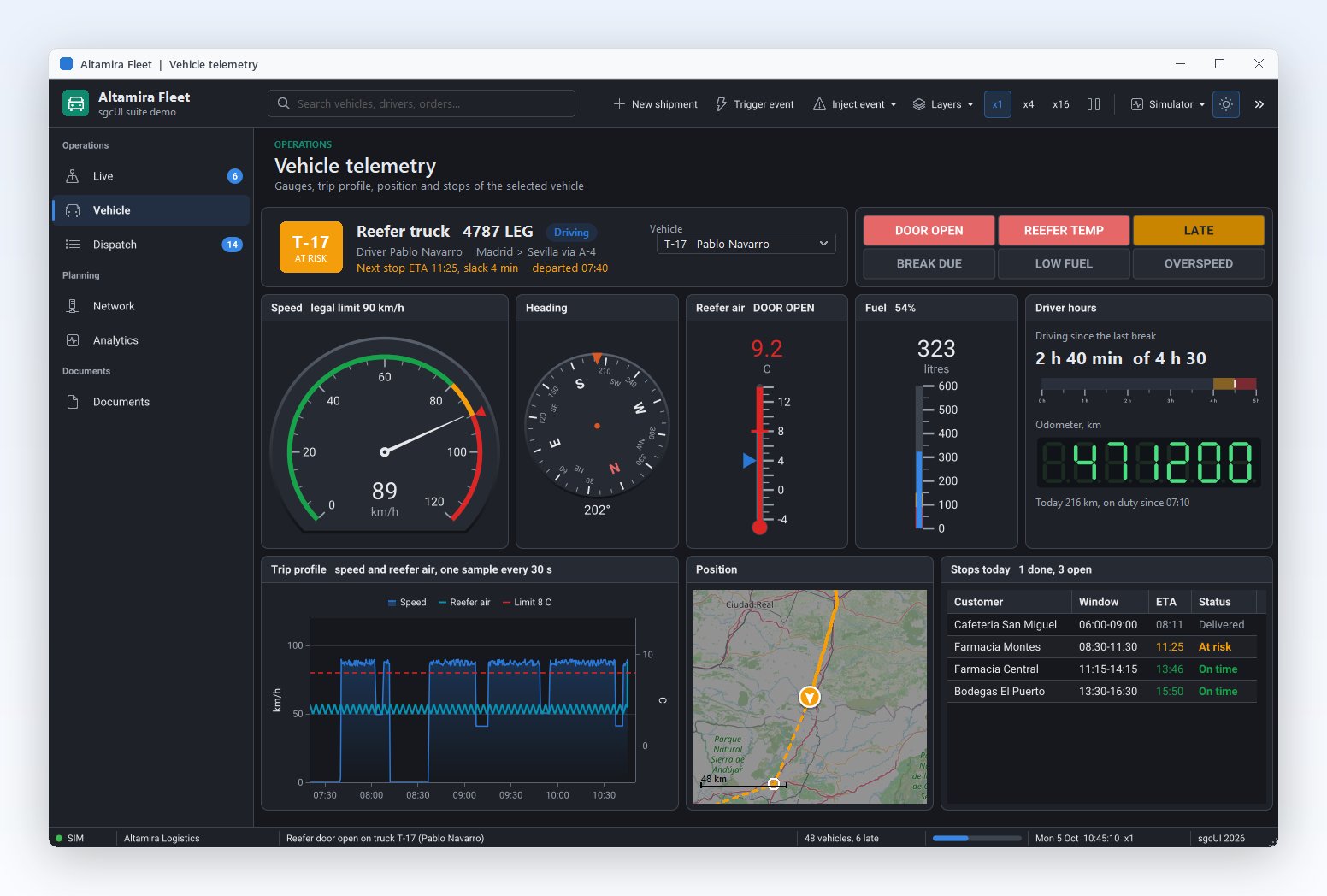Toggle the DOOR OPEN alert
This screenshot has width=1327, height=896.
tap(929, 231)
